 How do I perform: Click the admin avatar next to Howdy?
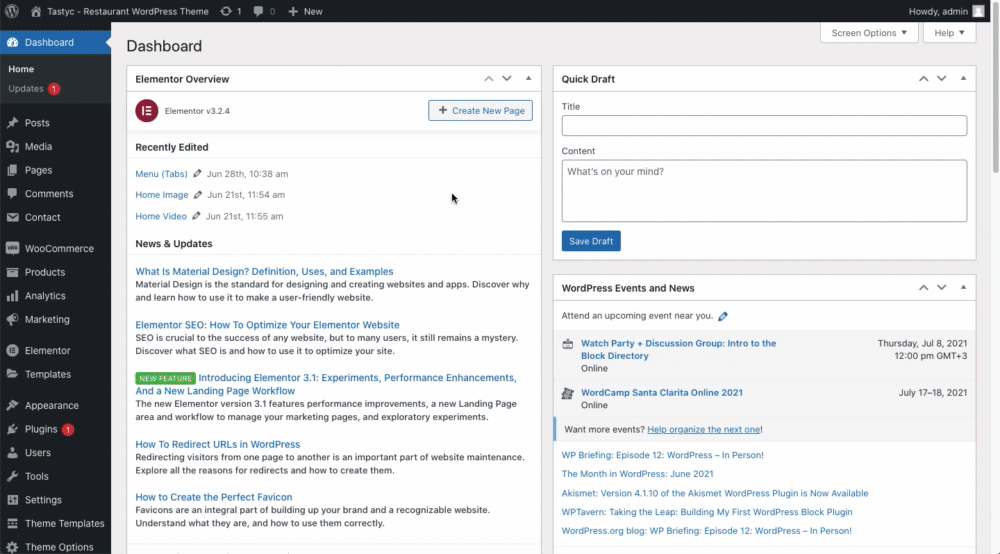pyautogui.click(x=978, y=11)
